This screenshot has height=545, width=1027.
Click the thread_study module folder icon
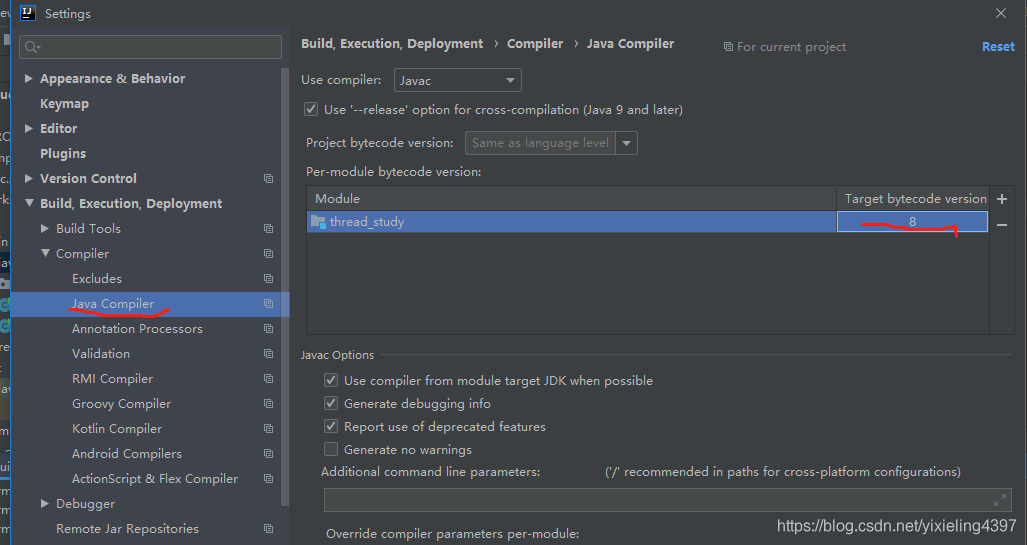click(318, 221)
